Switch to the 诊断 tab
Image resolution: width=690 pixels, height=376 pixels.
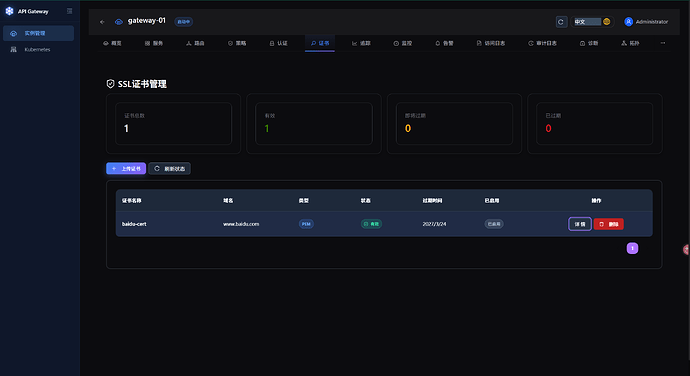[589, 43]
